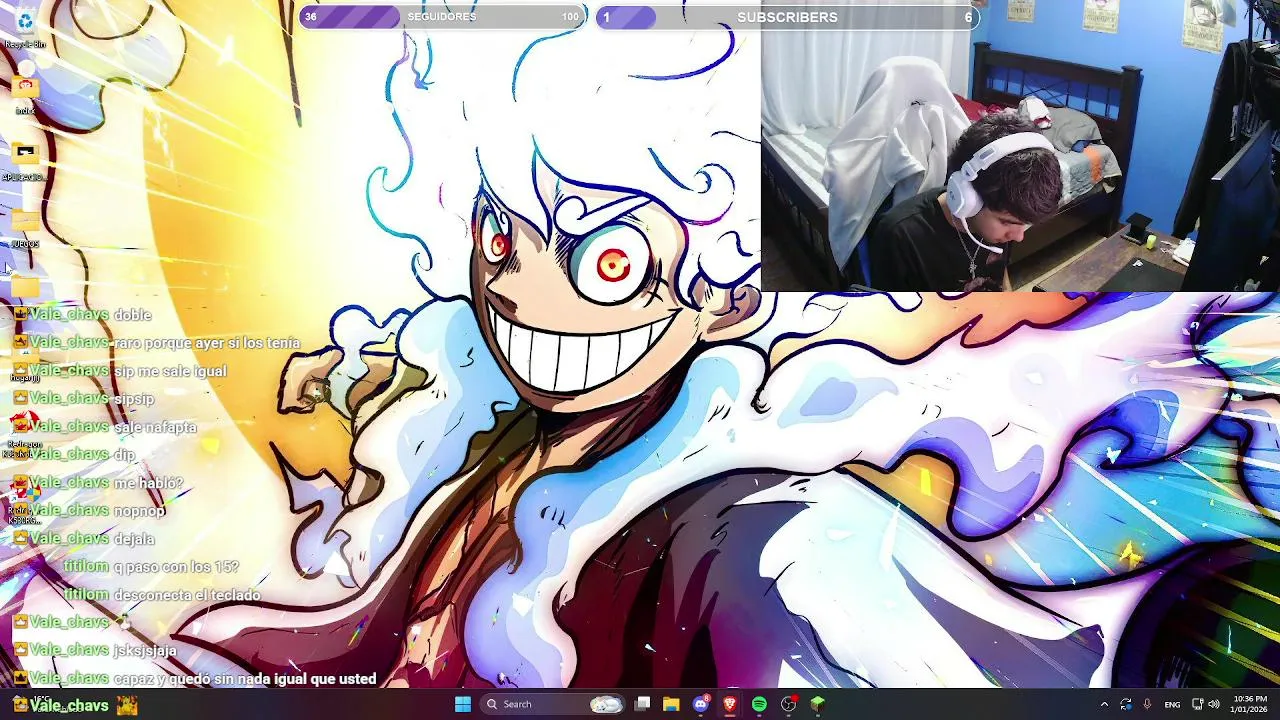Click chat message 'dejala'
The image size is (1280, 720).
click(x=134, y=539)
